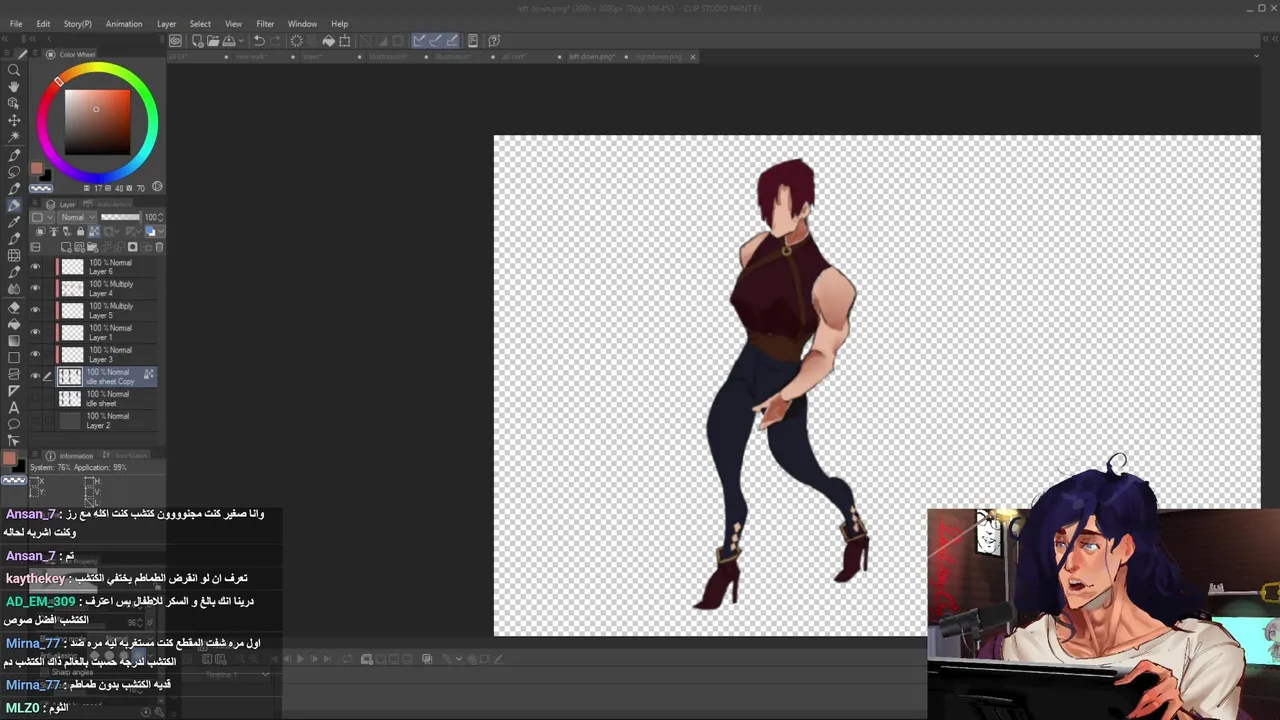Open the Normal blending mode dropdown
The width and height of the screenshot is (1280, 720).
coord(78,217)
